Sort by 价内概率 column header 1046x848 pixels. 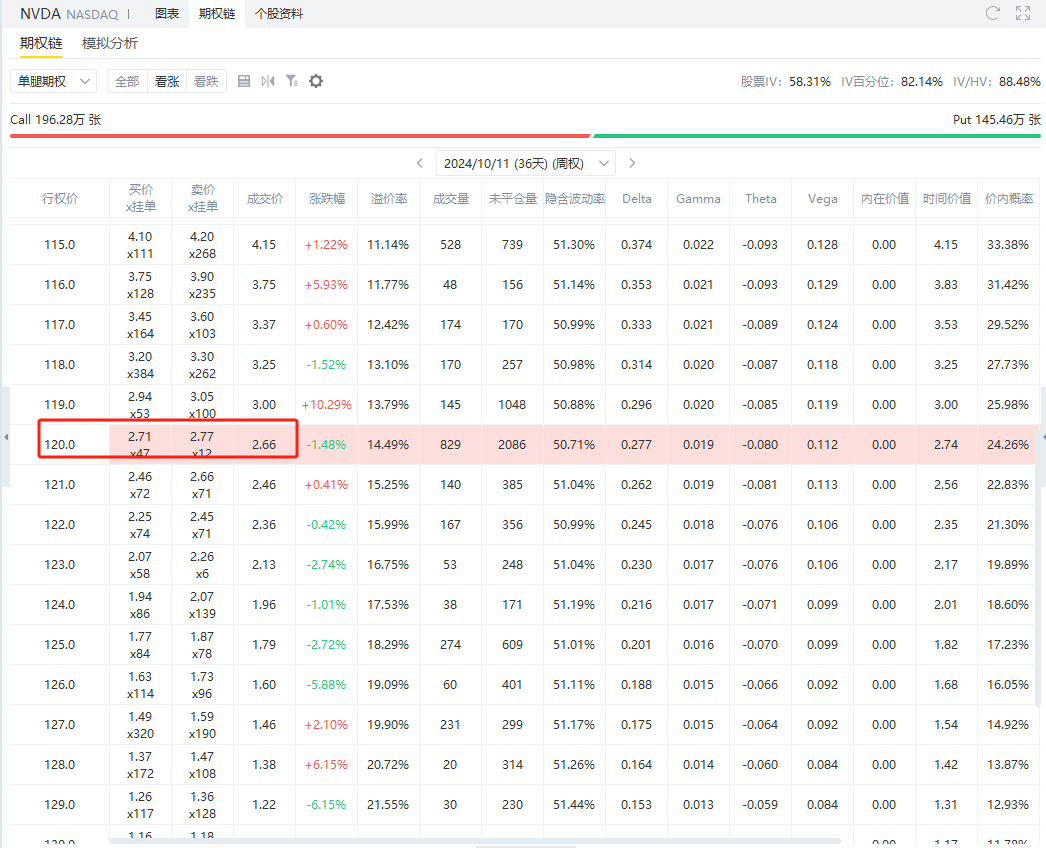coord(1009,198)
